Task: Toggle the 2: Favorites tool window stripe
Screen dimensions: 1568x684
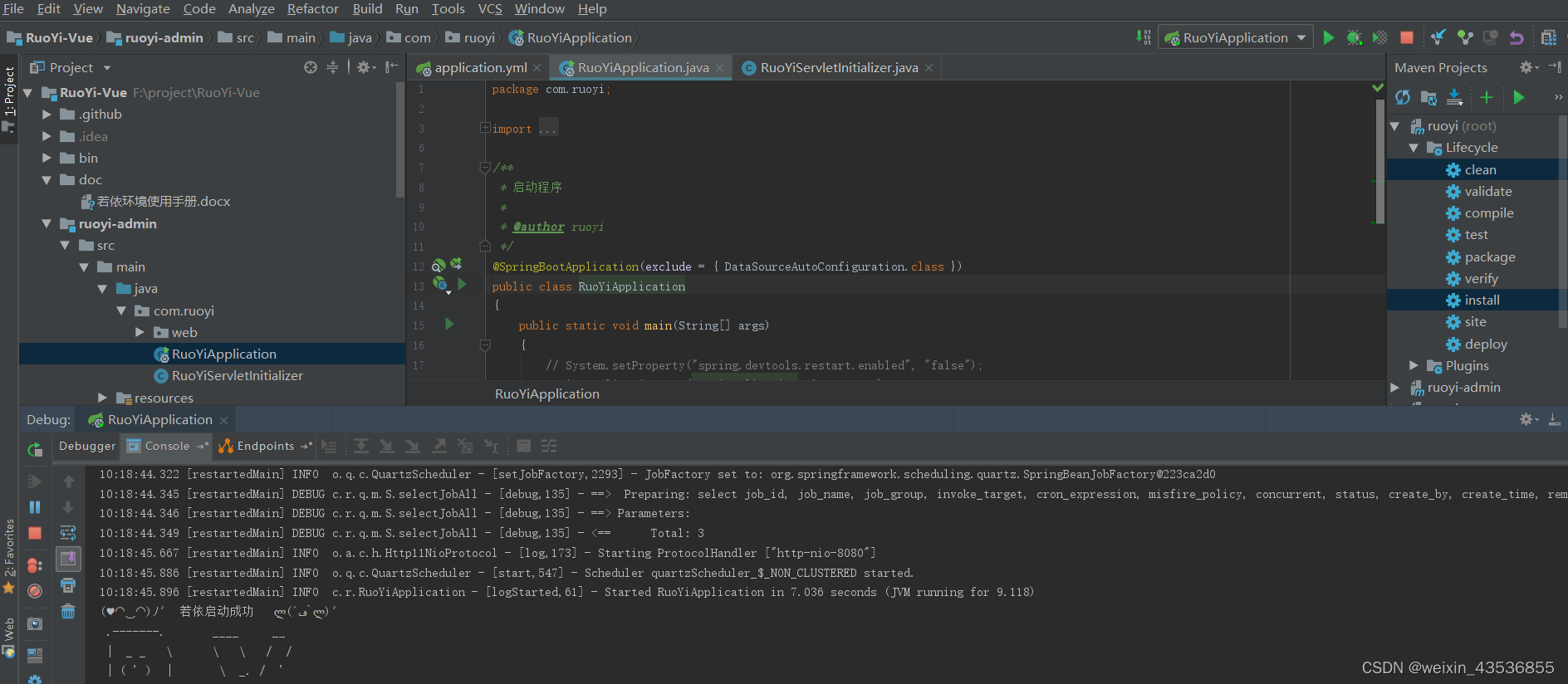Action: click(x=9, y=556)
